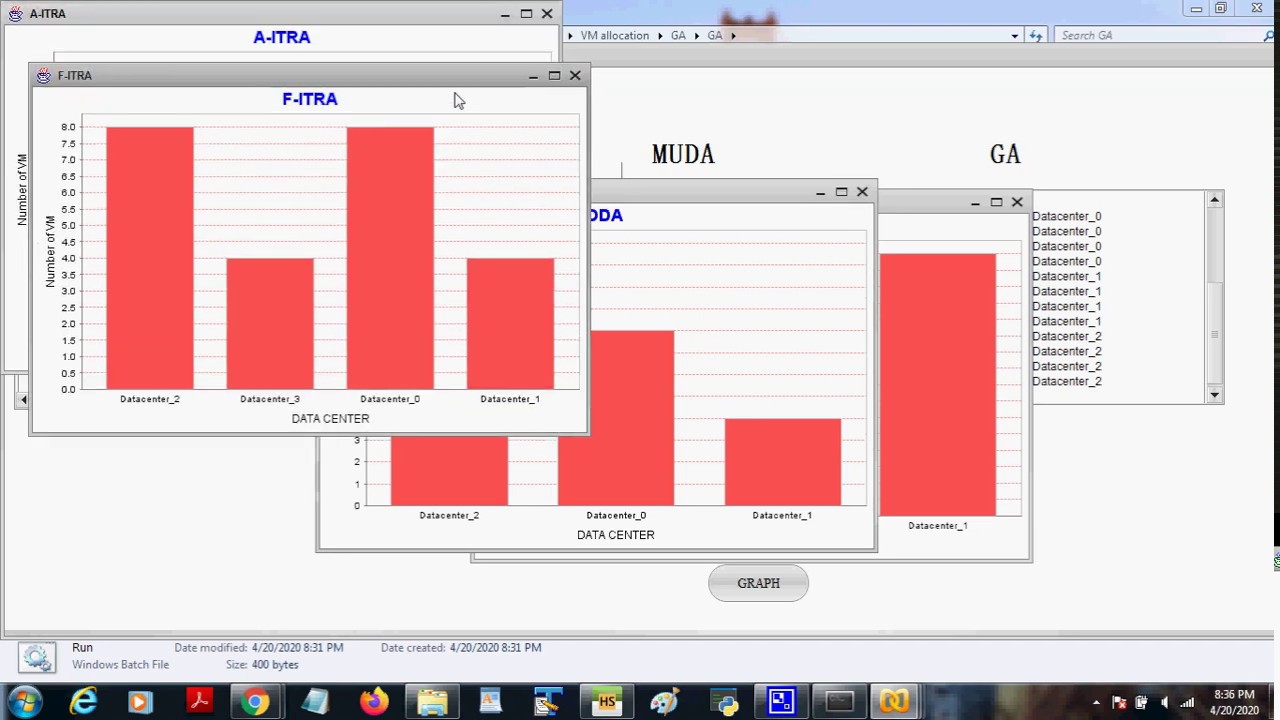Viewport: 1280px width, 720px height.
Task: Click Java icon in A-ITRA title bar
Action: tap(15, 14)
